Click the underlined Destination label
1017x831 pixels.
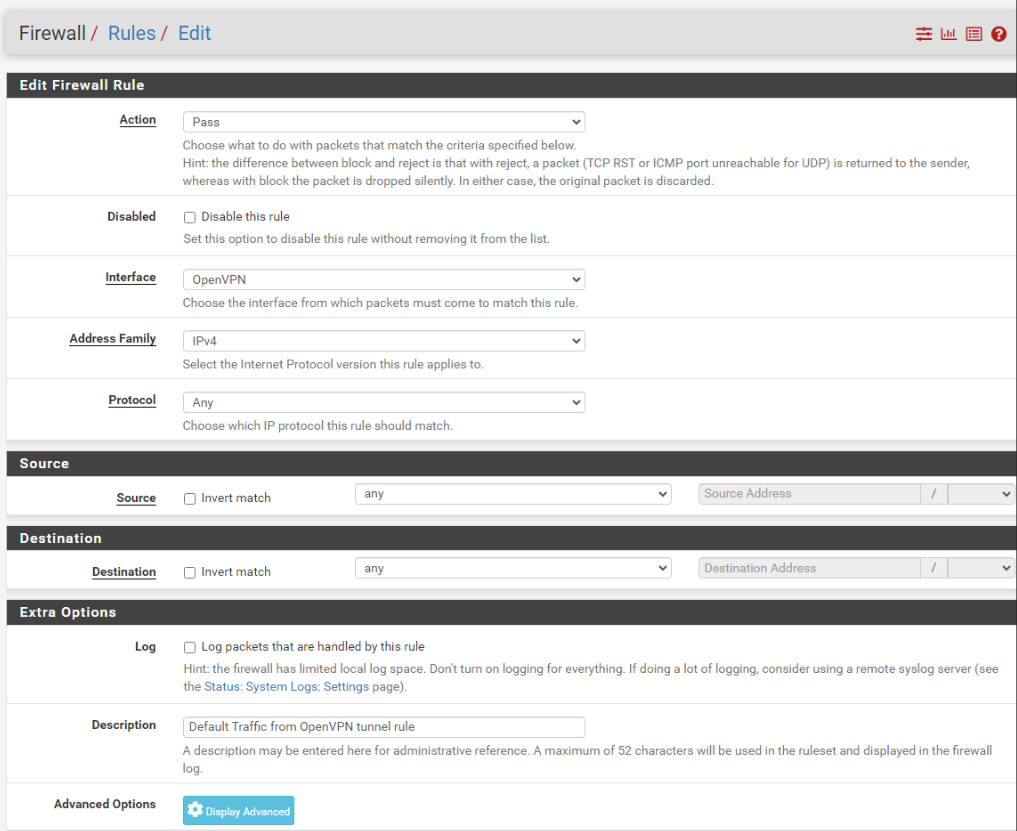124,572
